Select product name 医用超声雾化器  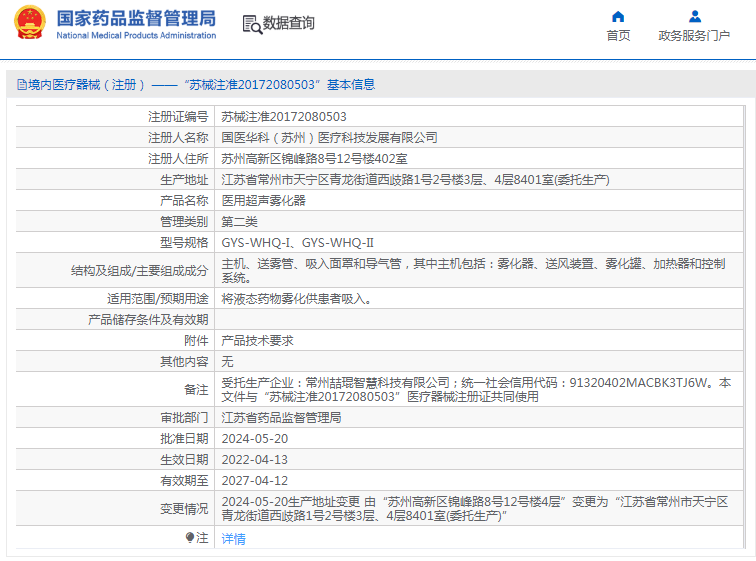tap(263, 200)
